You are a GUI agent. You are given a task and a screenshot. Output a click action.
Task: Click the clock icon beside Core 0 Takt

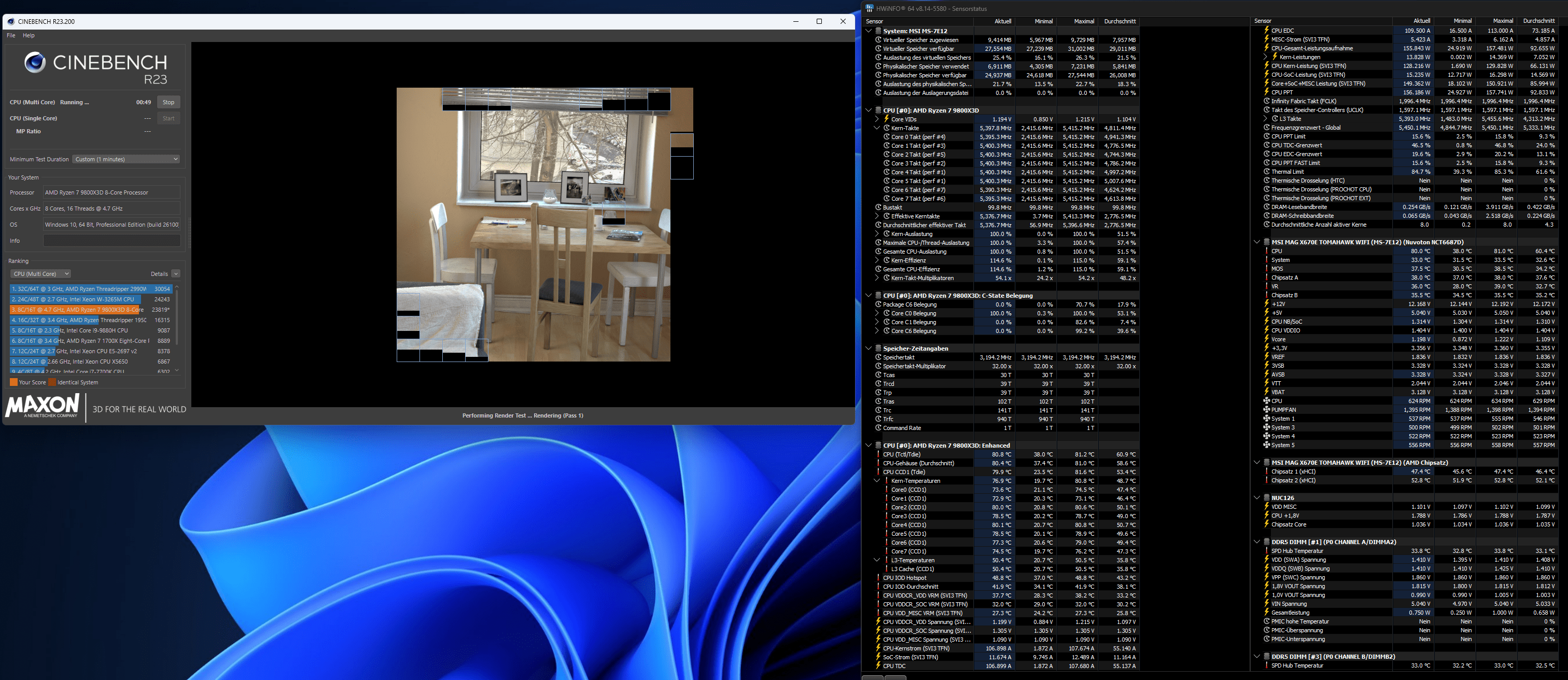click(x=887, y=137)
